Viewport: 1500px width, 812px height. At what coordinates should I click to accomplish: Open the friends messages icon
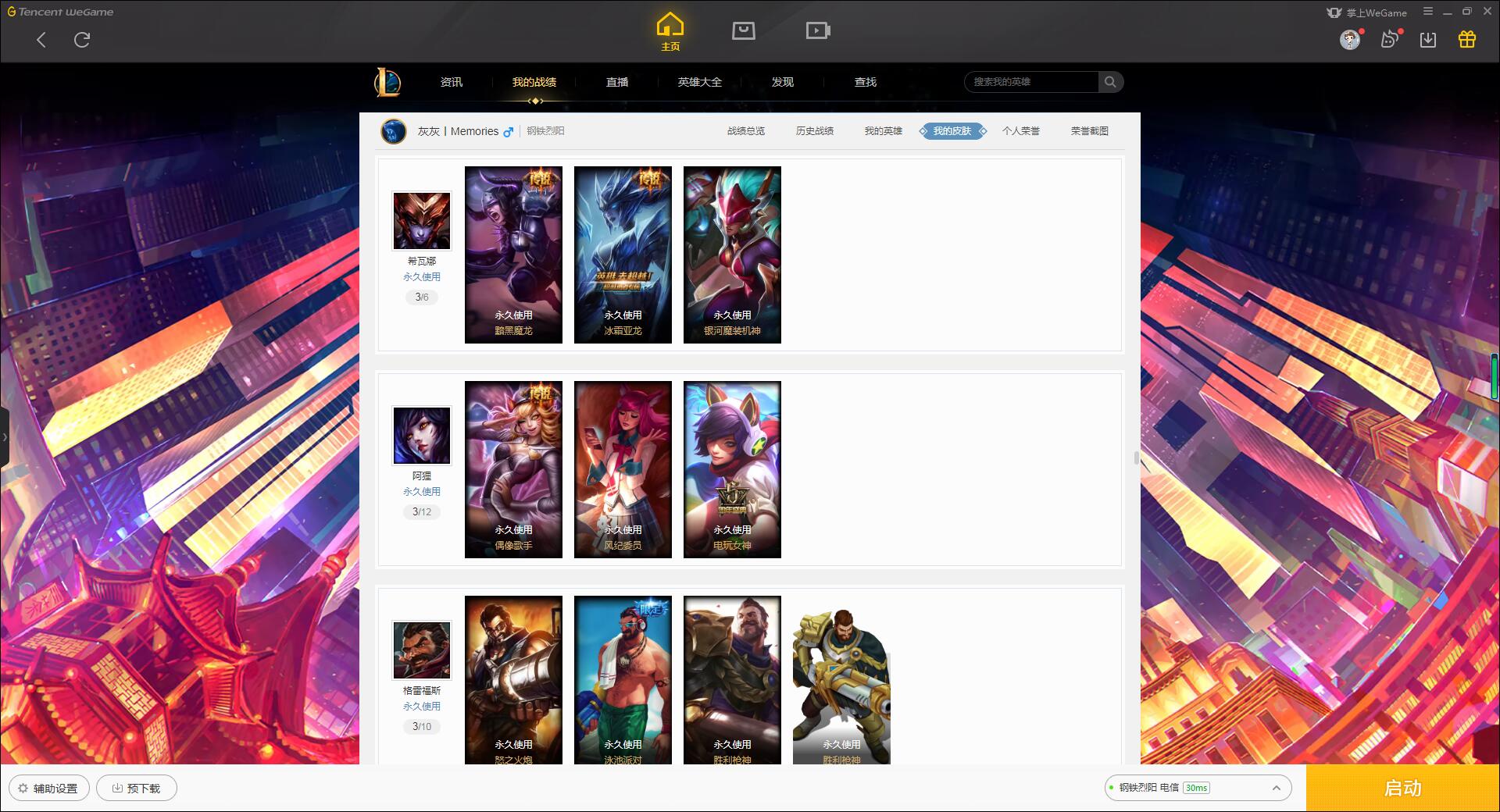click(1389, 39)
